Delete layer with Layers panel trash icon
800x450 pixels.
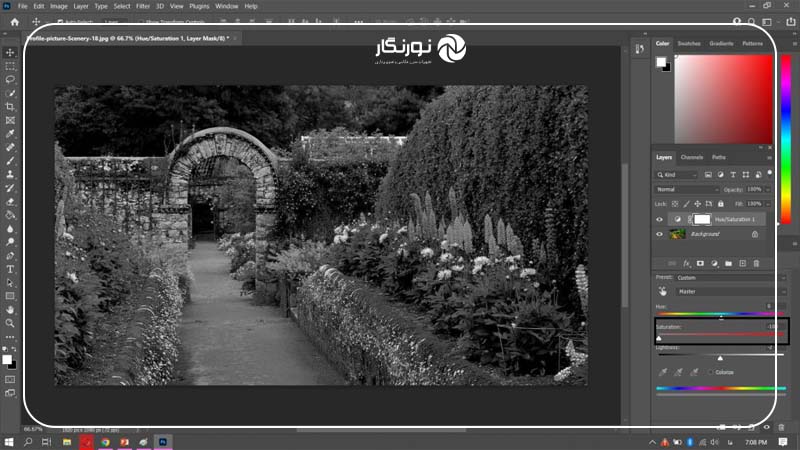click(756, 263)
